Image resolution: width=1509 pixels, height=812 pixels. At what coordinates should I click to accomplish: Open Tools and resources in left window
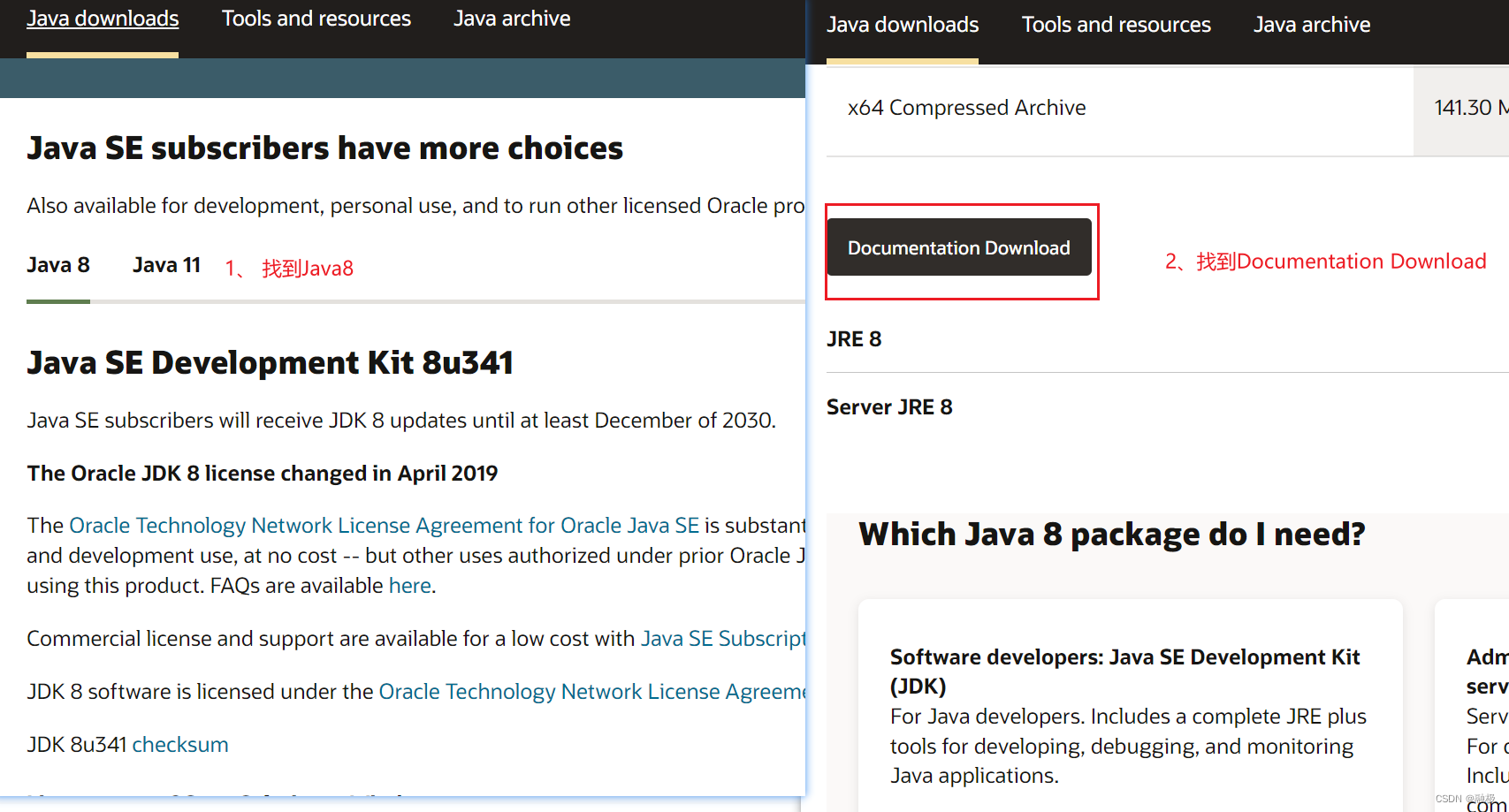click(x=316, y=19)
